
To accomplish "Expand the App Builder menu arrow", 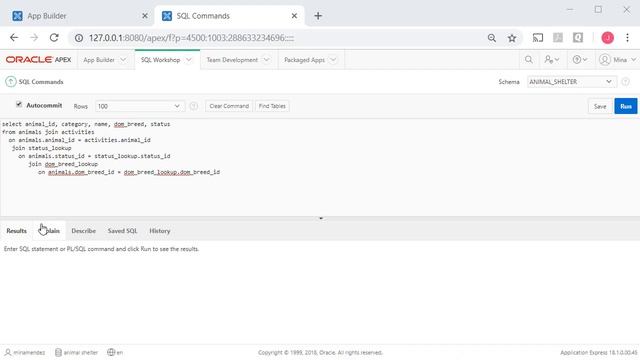I will coord(123,60).
